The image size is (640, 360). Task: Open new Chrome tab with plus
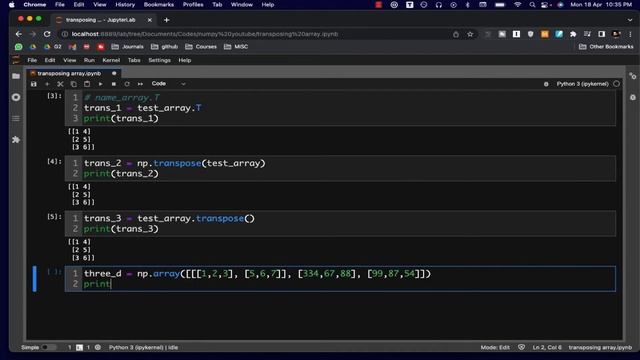pyautogui.click(x=167, y=20)
